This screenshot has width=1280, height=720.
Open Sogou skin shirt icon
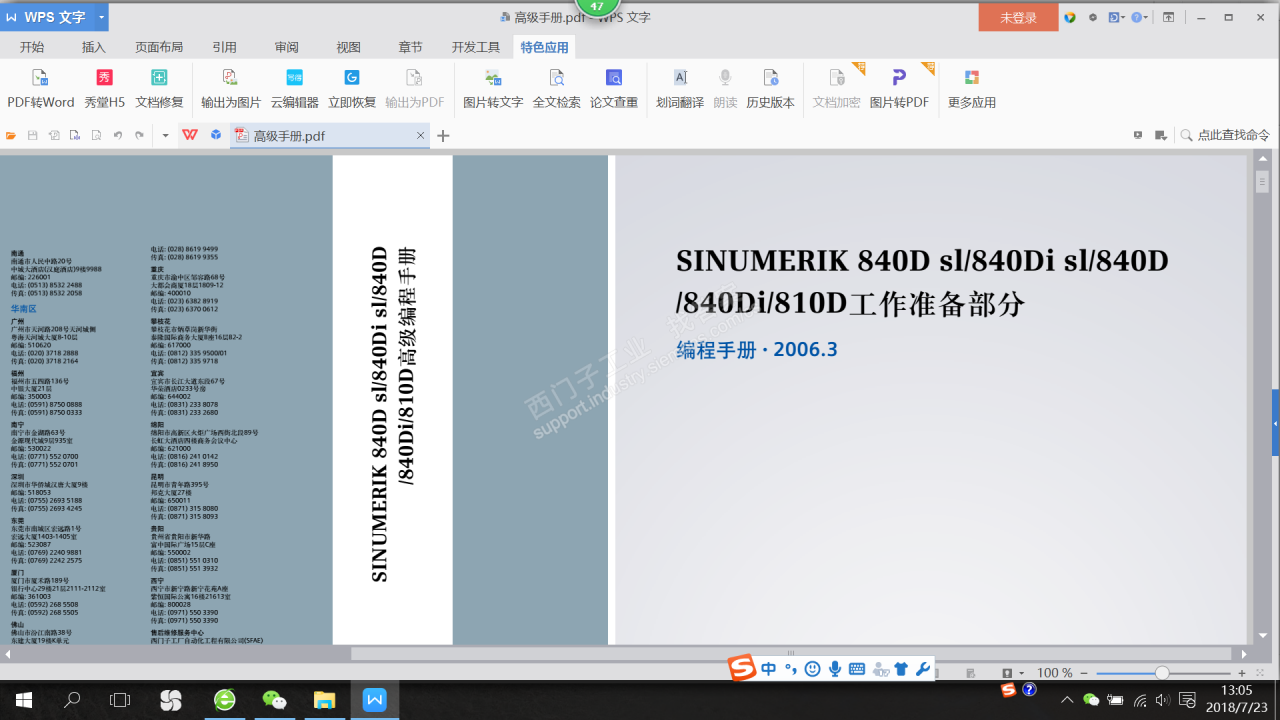901,669
